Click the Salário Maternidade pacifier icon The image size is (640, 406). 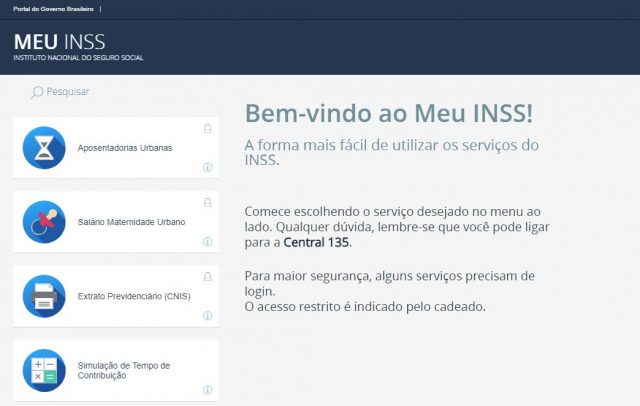(44, 222)
